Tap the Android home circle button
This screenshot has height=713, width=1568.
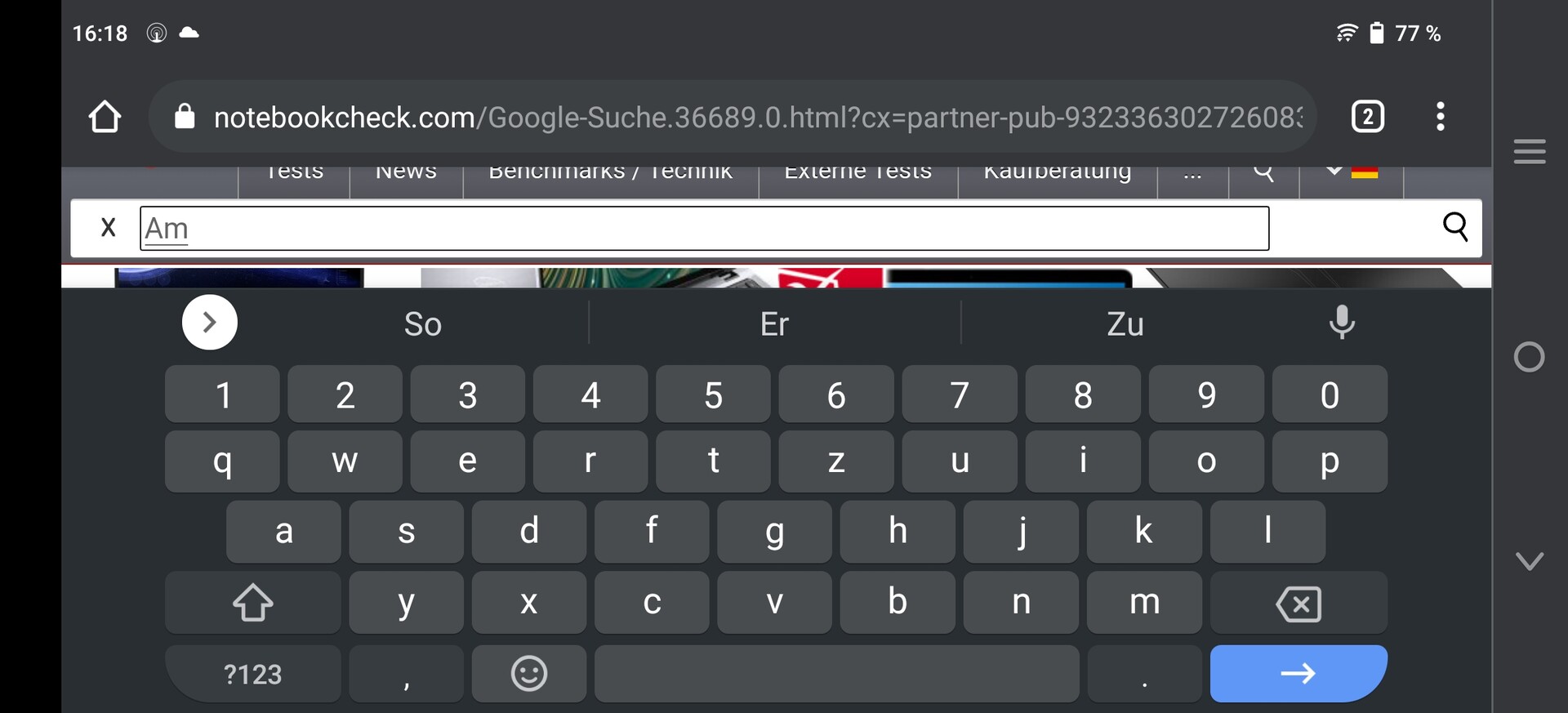(1529, 357)
